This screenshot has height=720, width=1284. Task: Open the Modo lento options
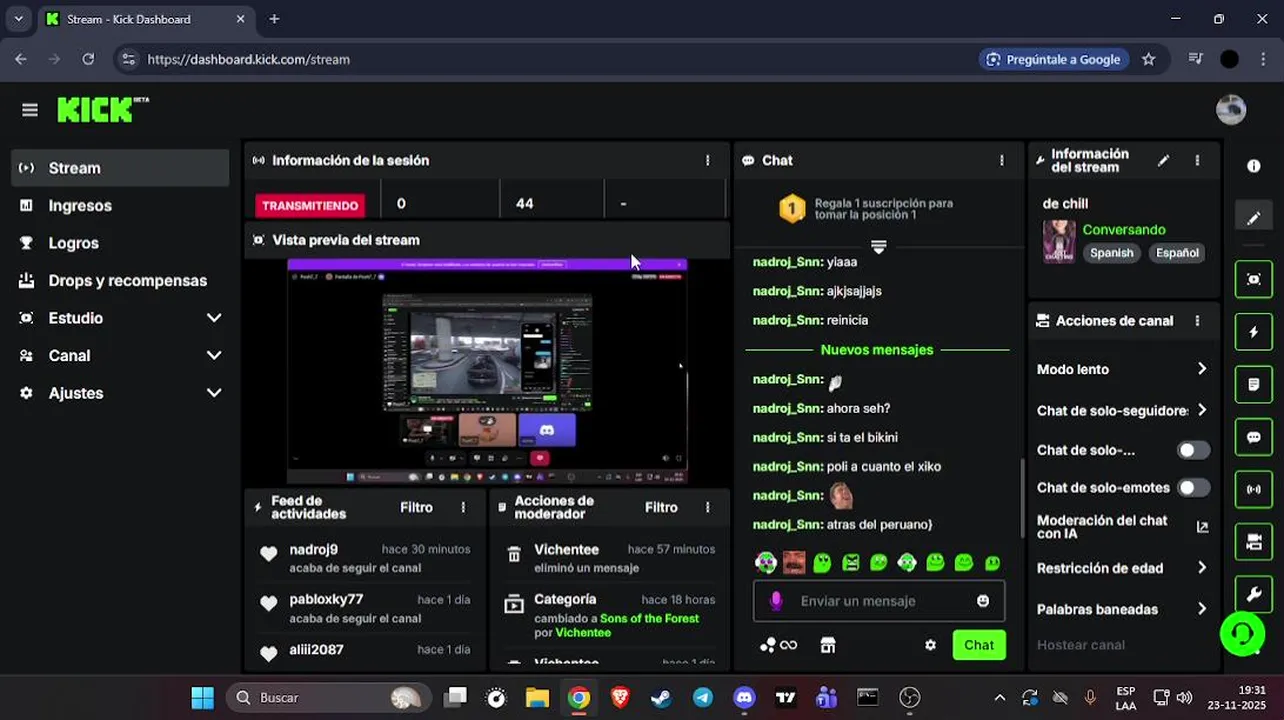[x=1122, y=369]
